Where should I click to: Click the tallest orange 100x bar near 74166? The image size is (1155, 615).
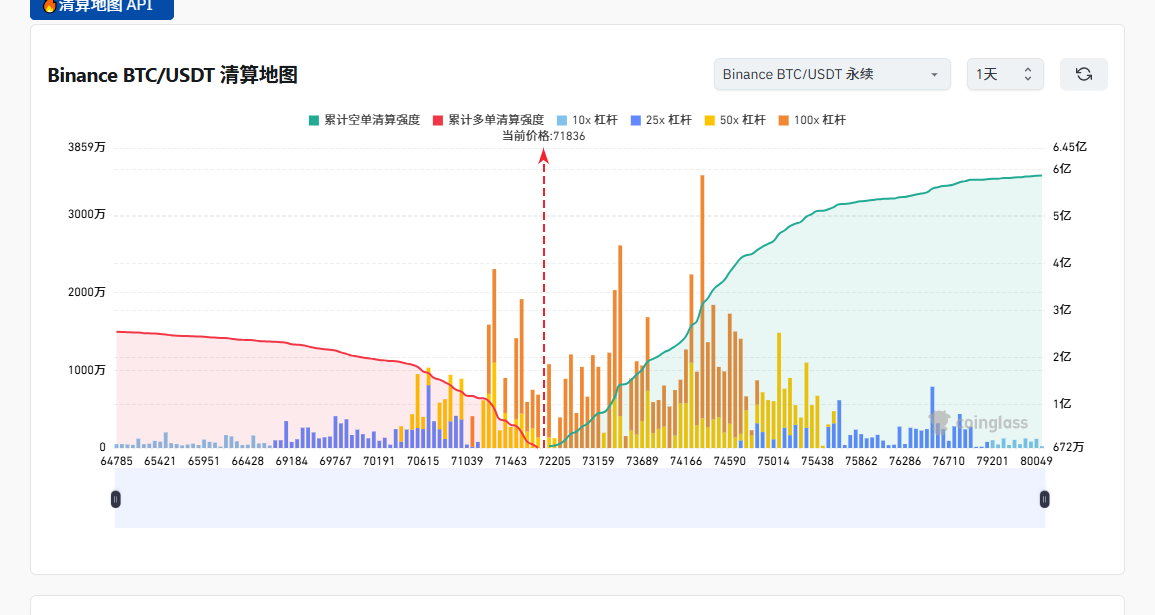[702, 312]
